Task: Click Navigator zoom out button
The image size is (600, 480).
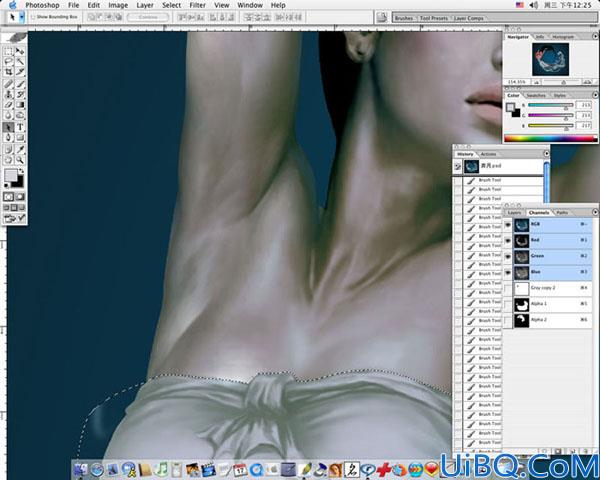Action: coord(537,82)
